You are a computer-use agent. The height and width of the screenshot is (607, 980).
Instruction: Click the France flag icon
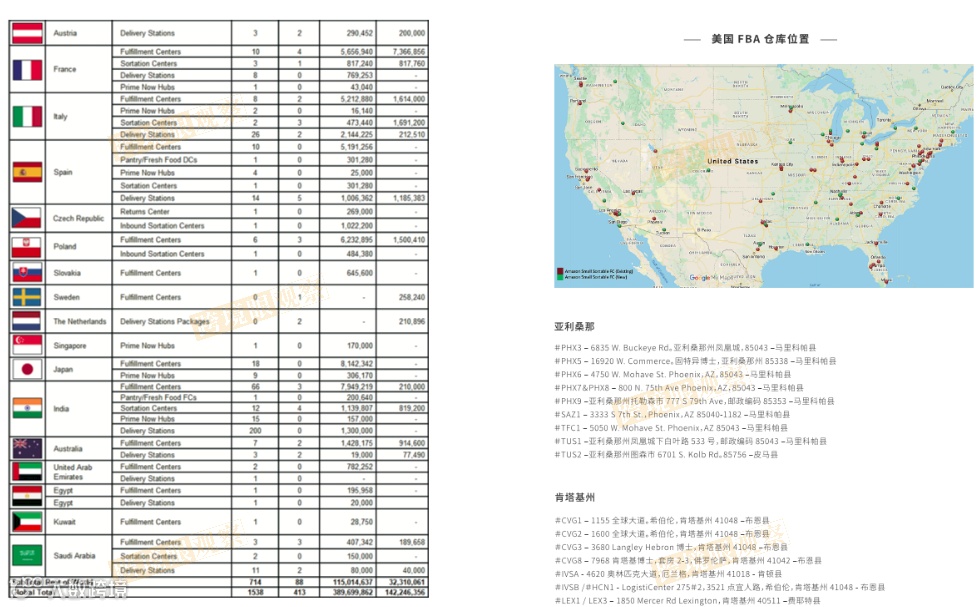28,69
